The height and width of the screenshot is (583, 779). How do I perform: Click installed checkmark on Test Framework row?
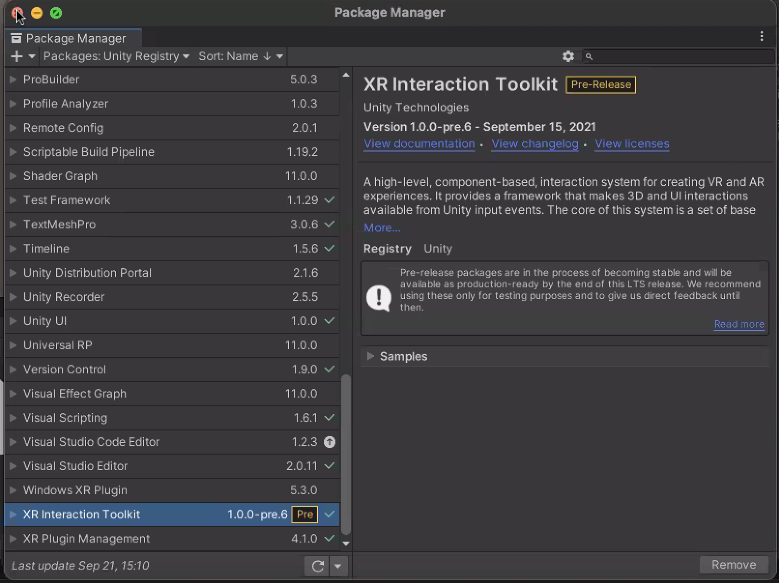tap(329, 200)
